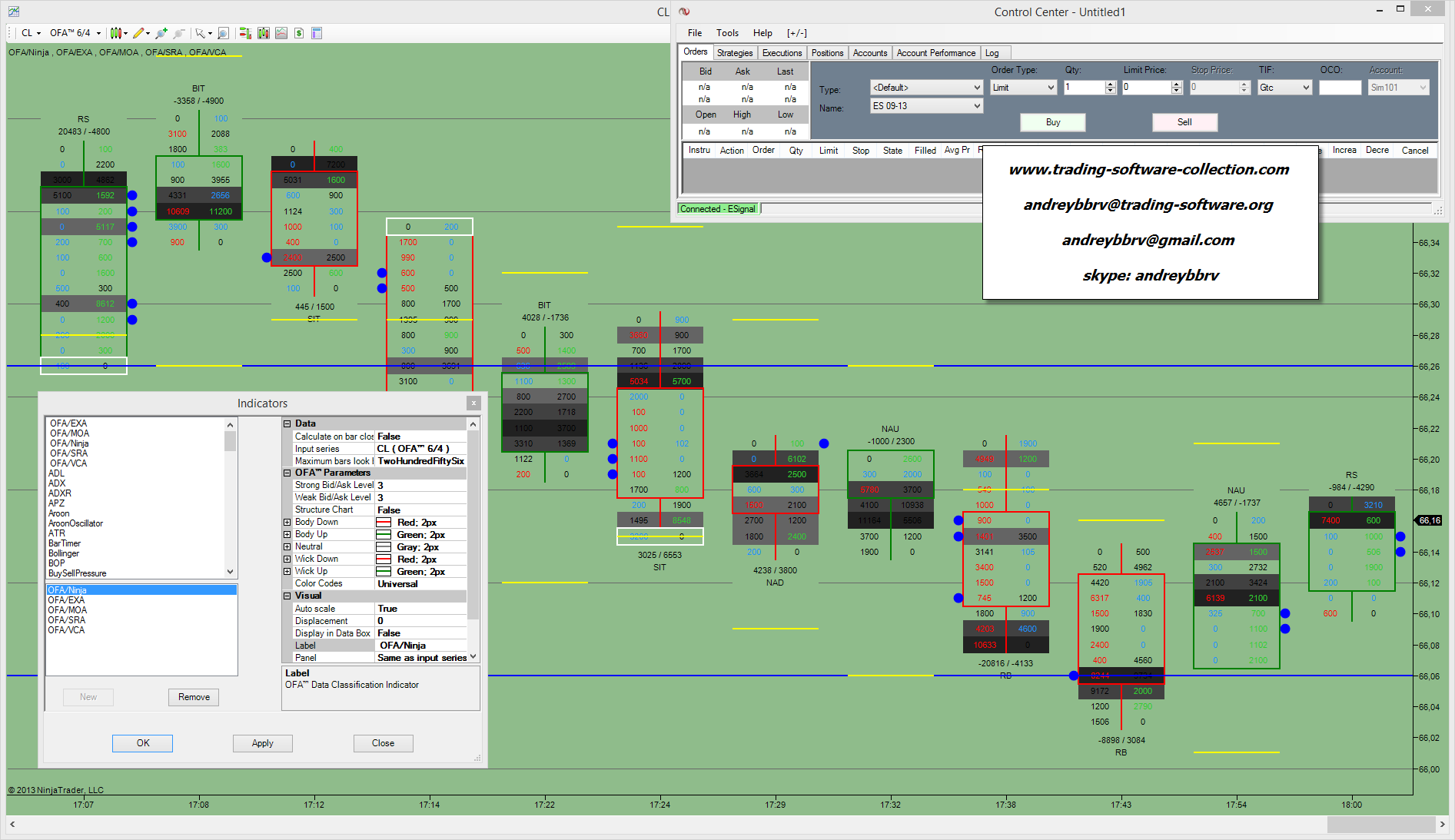
Task: Open the candlestick chart style dropdown
Action: coord(118,33)
